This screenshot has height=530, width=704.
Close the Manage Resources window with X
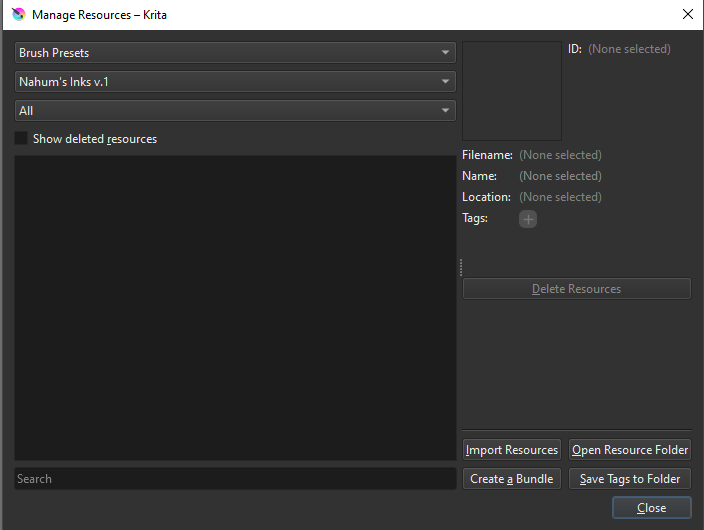coord(687,15)
